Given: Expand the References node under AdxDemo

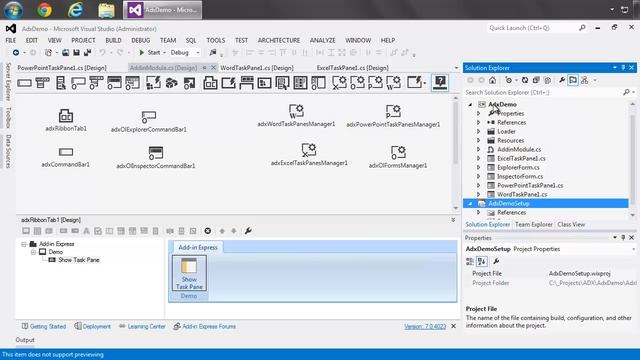Looking at the screenshot, I should (479, 122).
